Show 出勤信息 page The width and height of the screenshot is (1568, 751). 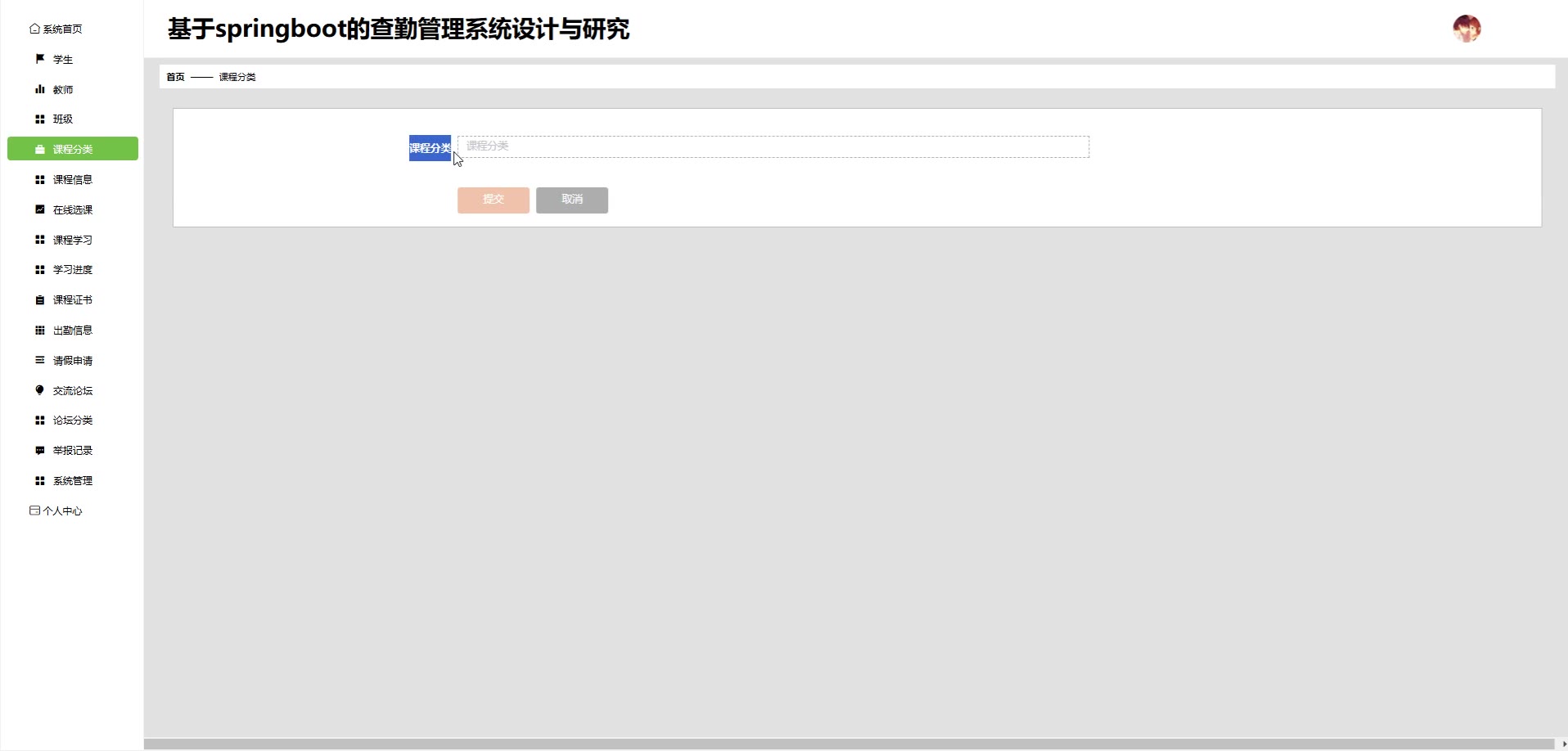point(73,331)
